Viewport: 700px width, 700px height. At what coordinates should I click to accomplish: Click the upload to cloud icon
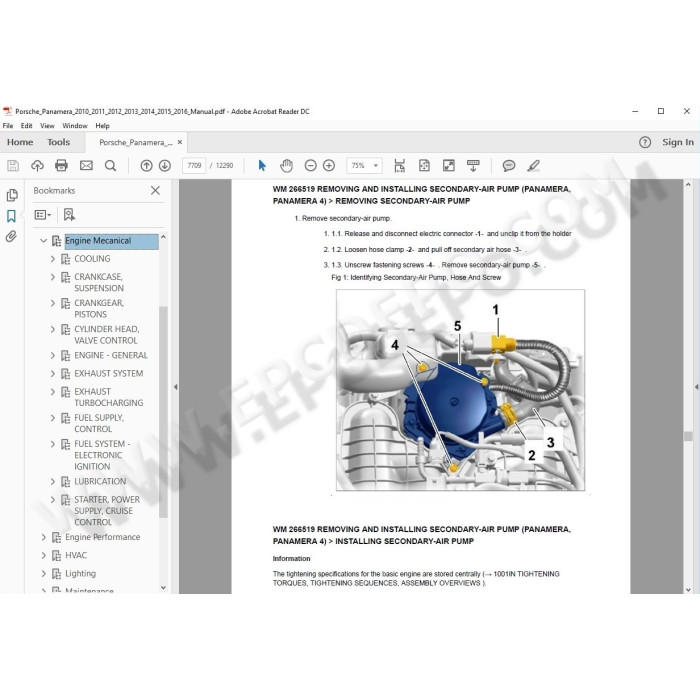click(37, 166)
